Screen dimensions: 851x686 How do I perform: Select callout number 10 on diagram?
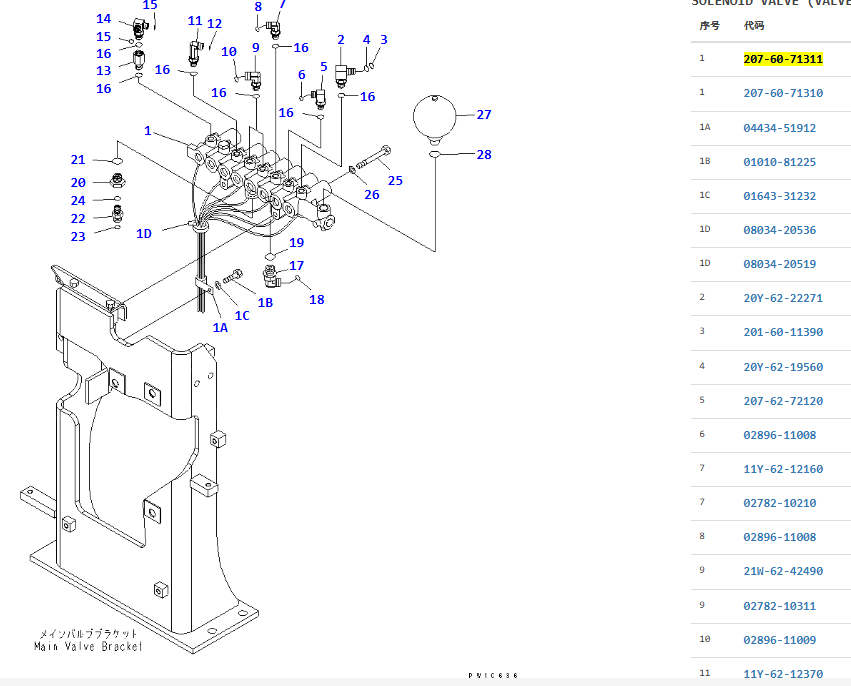(229, 52)
